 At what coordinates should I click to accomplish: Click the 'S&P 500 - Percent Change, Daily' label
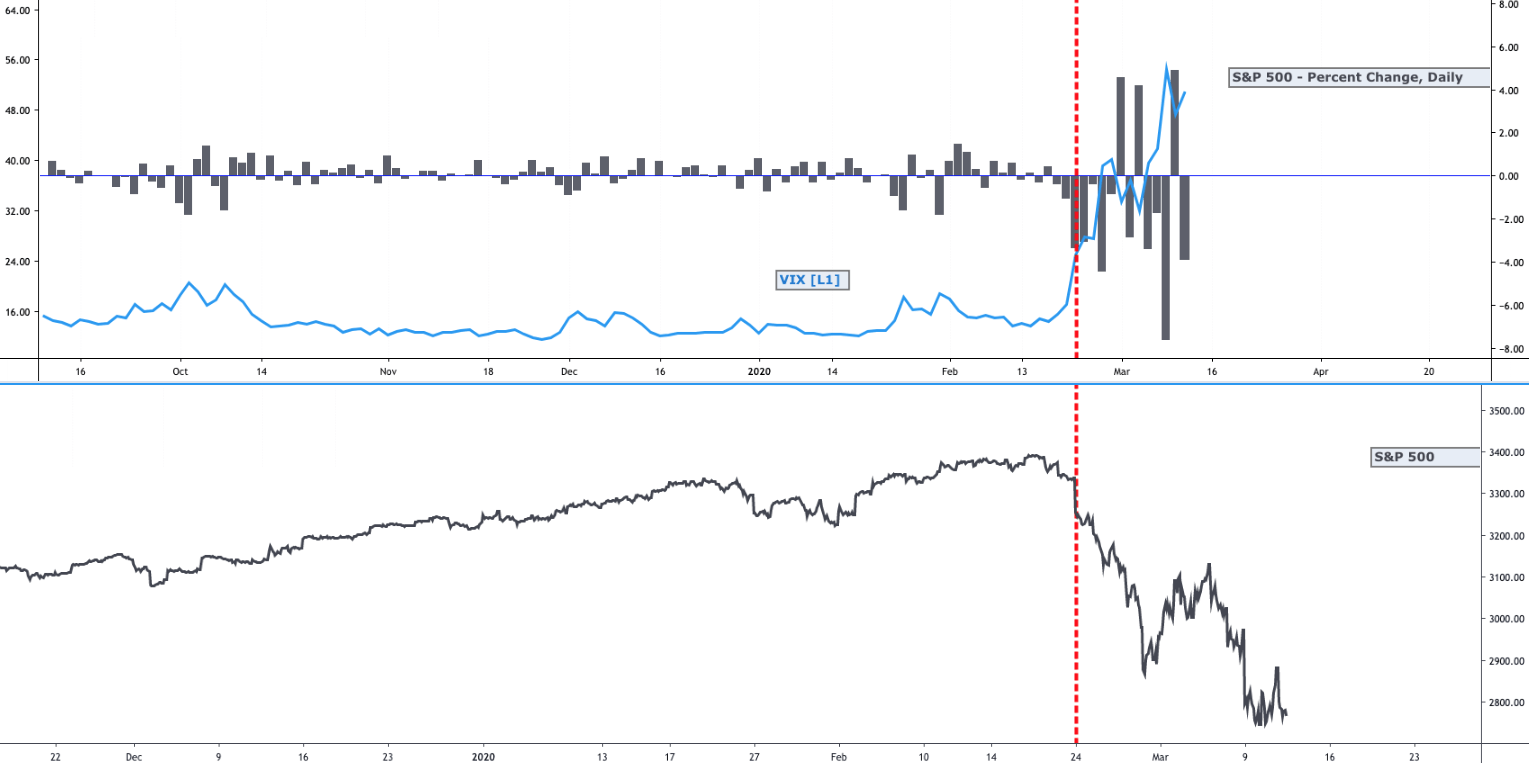tap(1359, 77)
